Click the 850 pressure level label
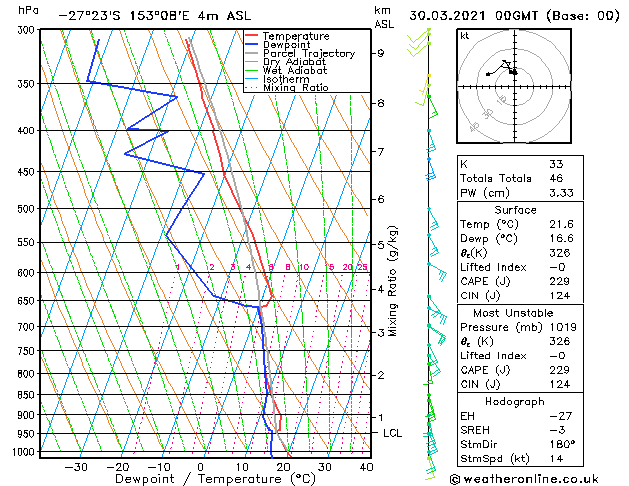Viewport: 629px width, 486px height. 28,395
